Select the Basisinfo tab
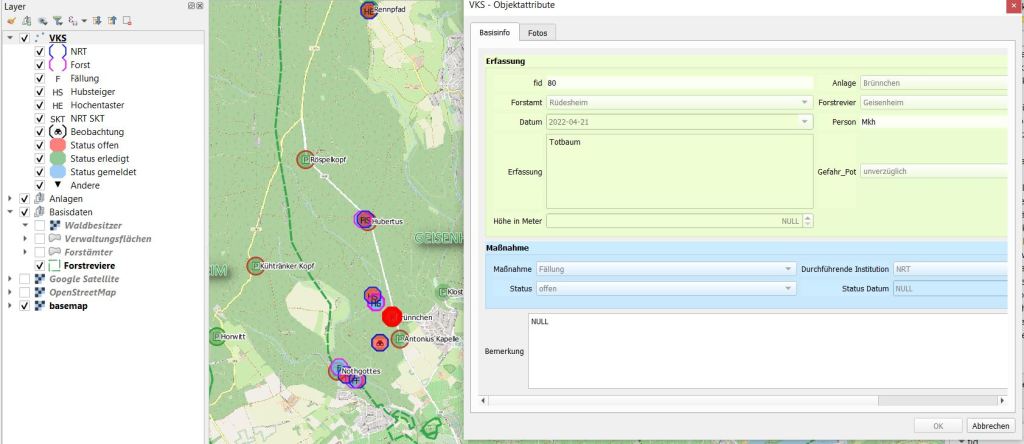1024x444 pixels. pos(494,33)
